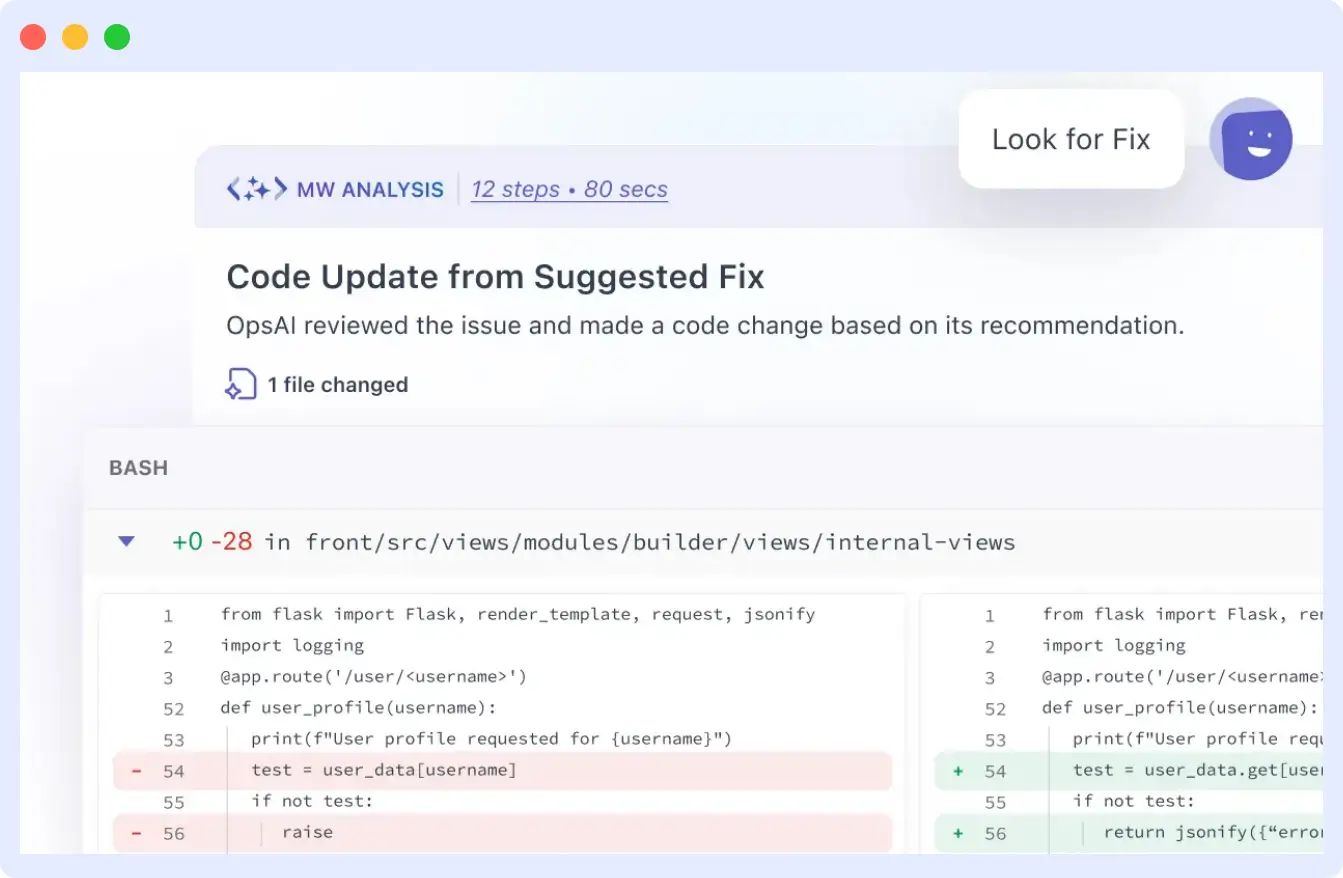Screen dimensions: 1343x878
Task: Select the green plus marker on line 56
Action: point(957,832)
